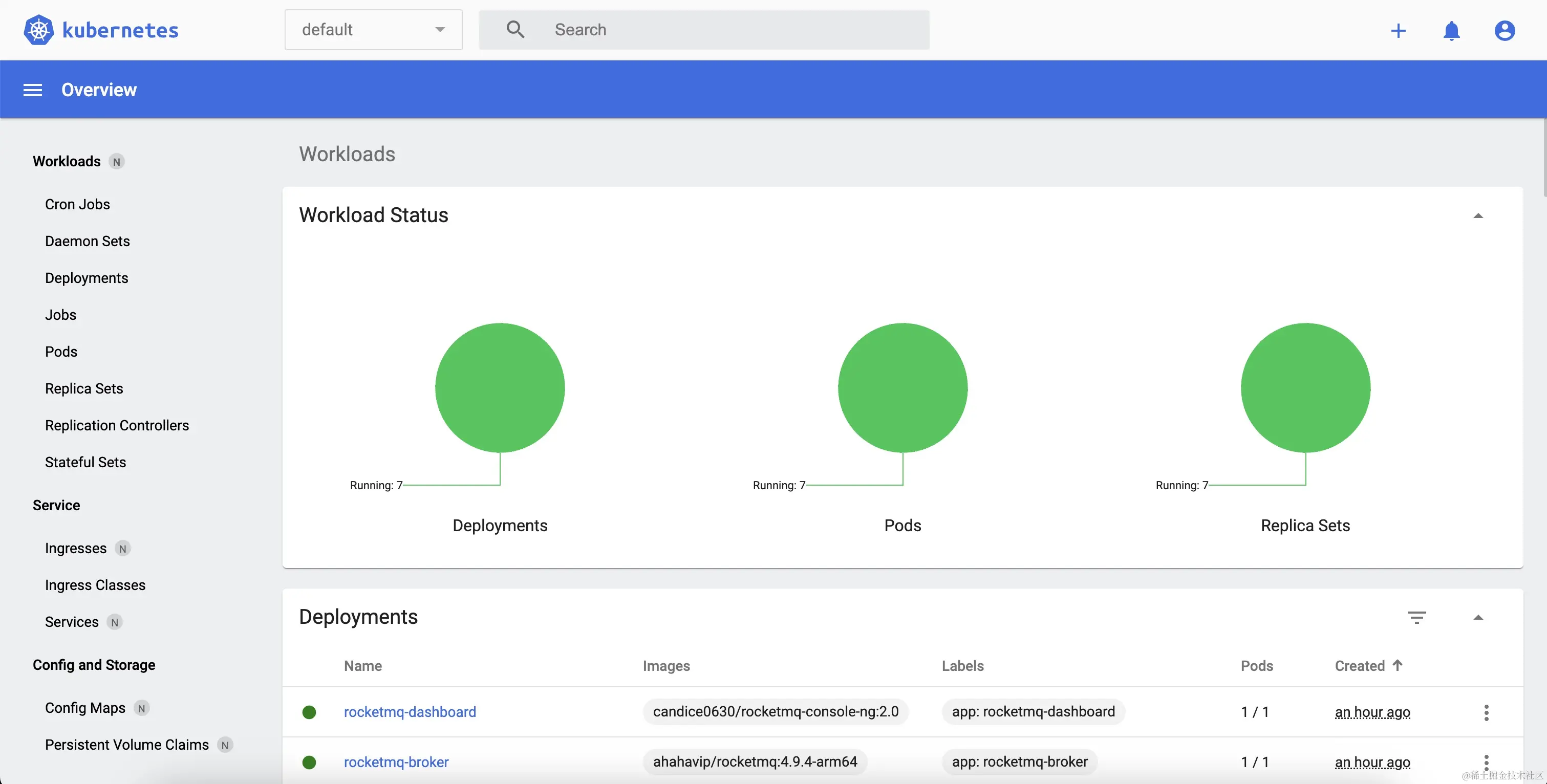The width and height of the screenshot is (1547, 784).
Task: Open Services in the sidebar
Action: (x=72, y=622)
